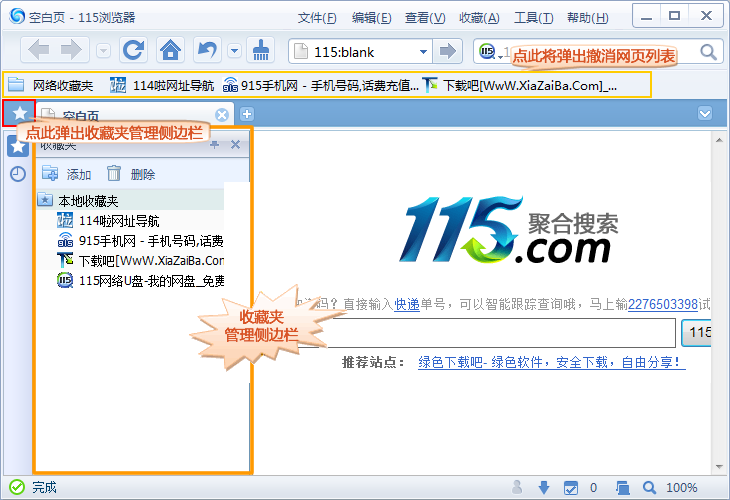Click the blocked popup count 0
The height and width of the screenshot is (500, 730).
click(x=593, y=487)
